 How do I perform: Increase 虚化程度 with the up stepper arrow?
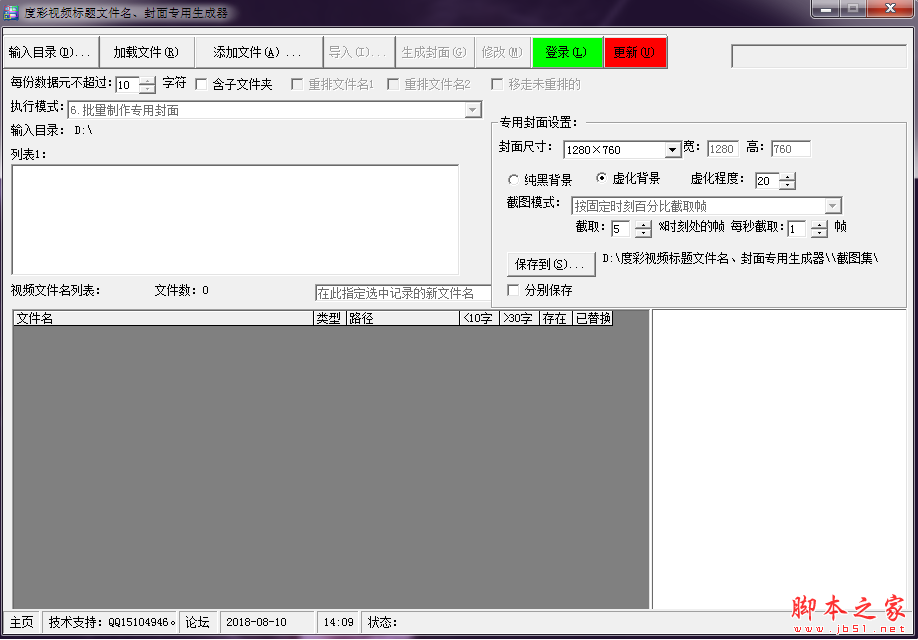tap(787, 177)
